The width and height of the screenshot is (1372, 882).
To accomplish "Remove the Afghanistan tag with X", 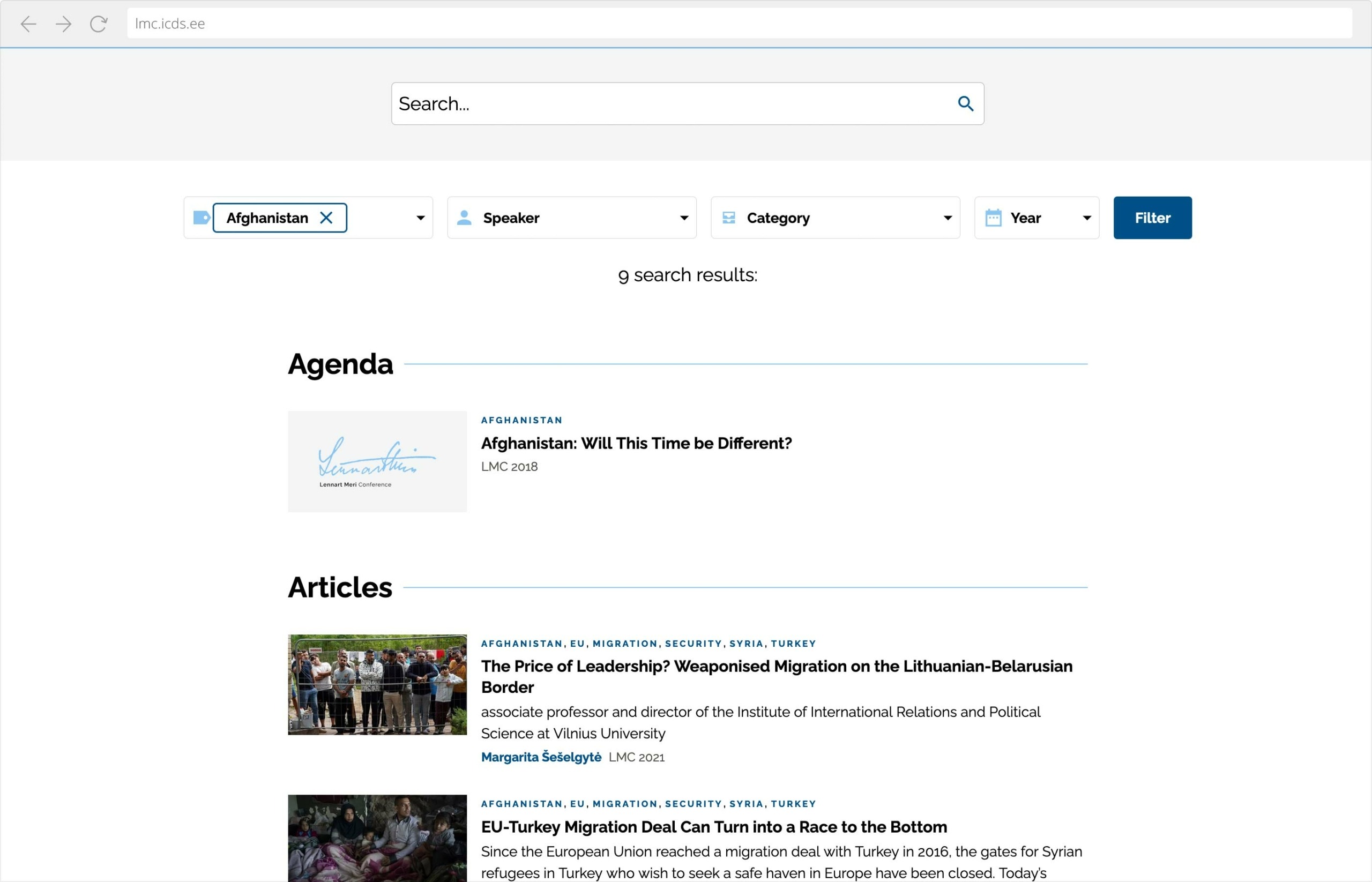I will pos(326,218).
